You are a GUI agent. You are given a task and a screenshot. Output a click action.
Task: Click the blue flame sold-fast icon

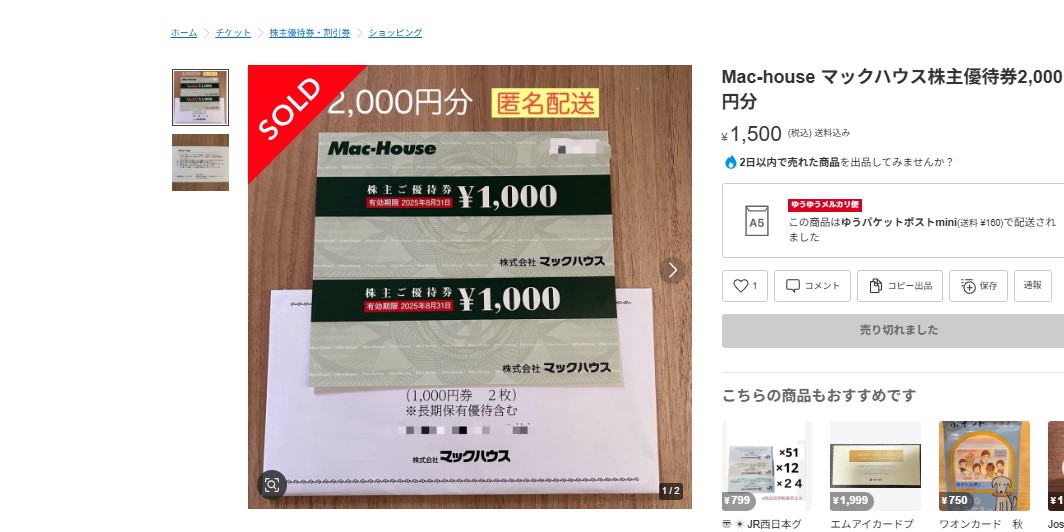[x=730, y=162]
